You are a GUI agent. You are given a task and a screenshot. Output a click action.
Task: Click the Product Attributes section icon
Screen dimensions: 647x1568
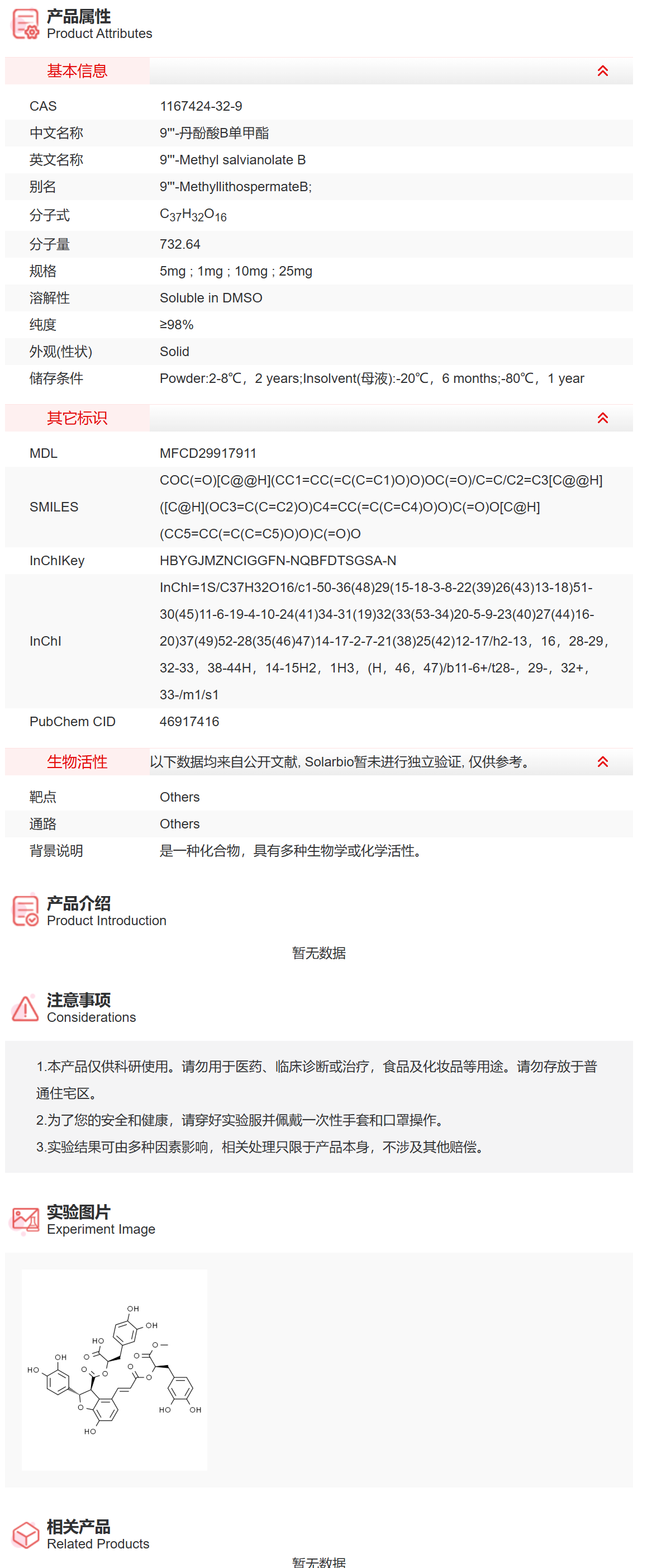tap(25, 23)
